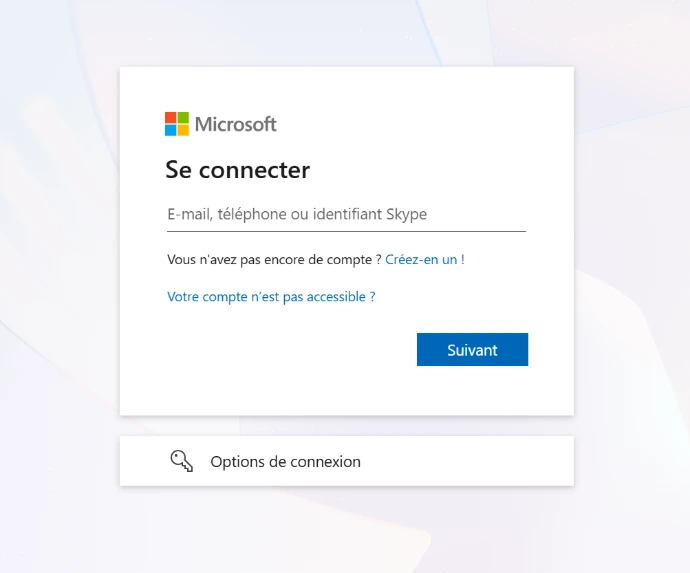Click the Microsoft wordmark text
Screen dimensions: 690x573
point(235,124)
